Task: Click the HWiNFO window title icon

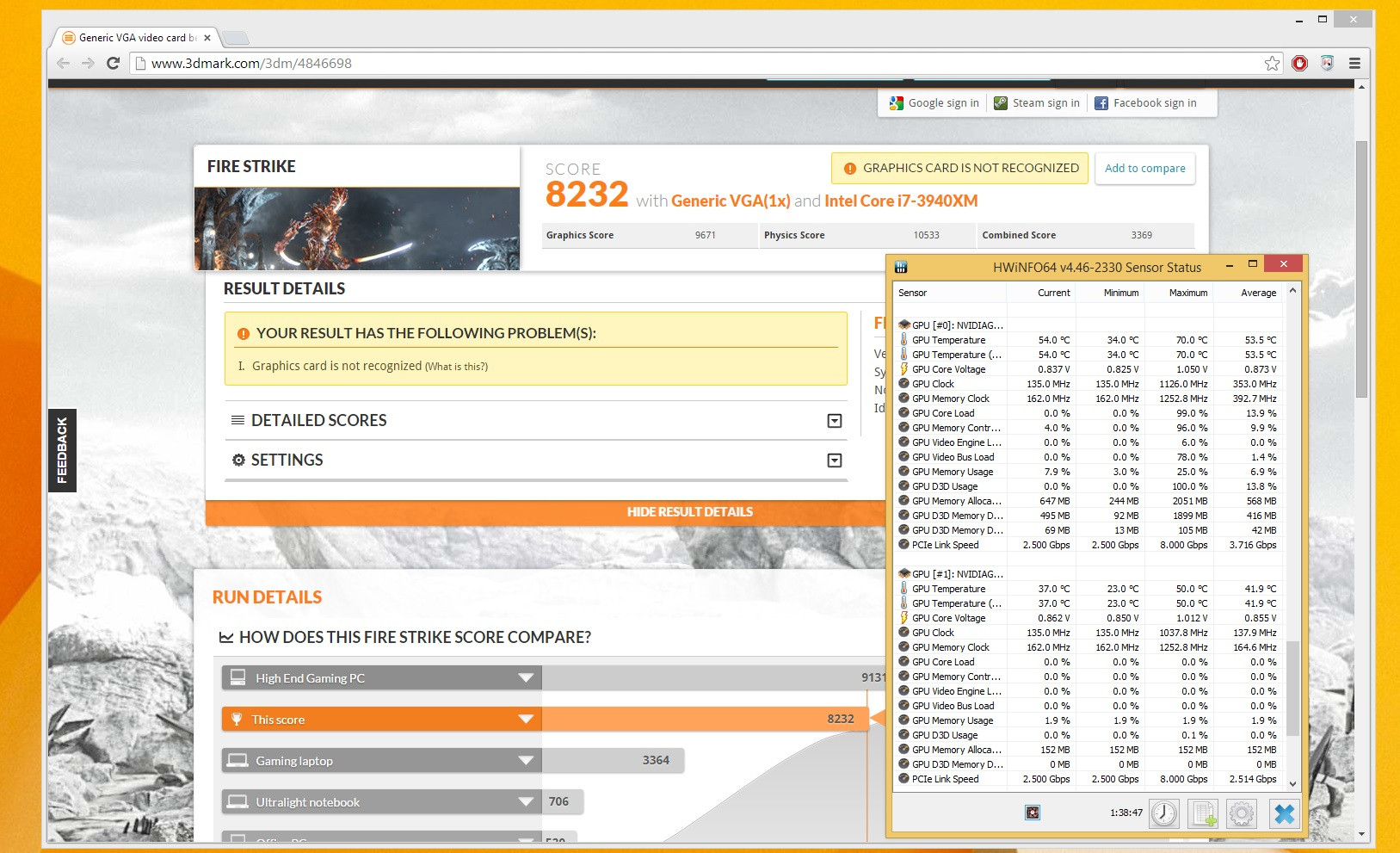Action: click(901, 267)
